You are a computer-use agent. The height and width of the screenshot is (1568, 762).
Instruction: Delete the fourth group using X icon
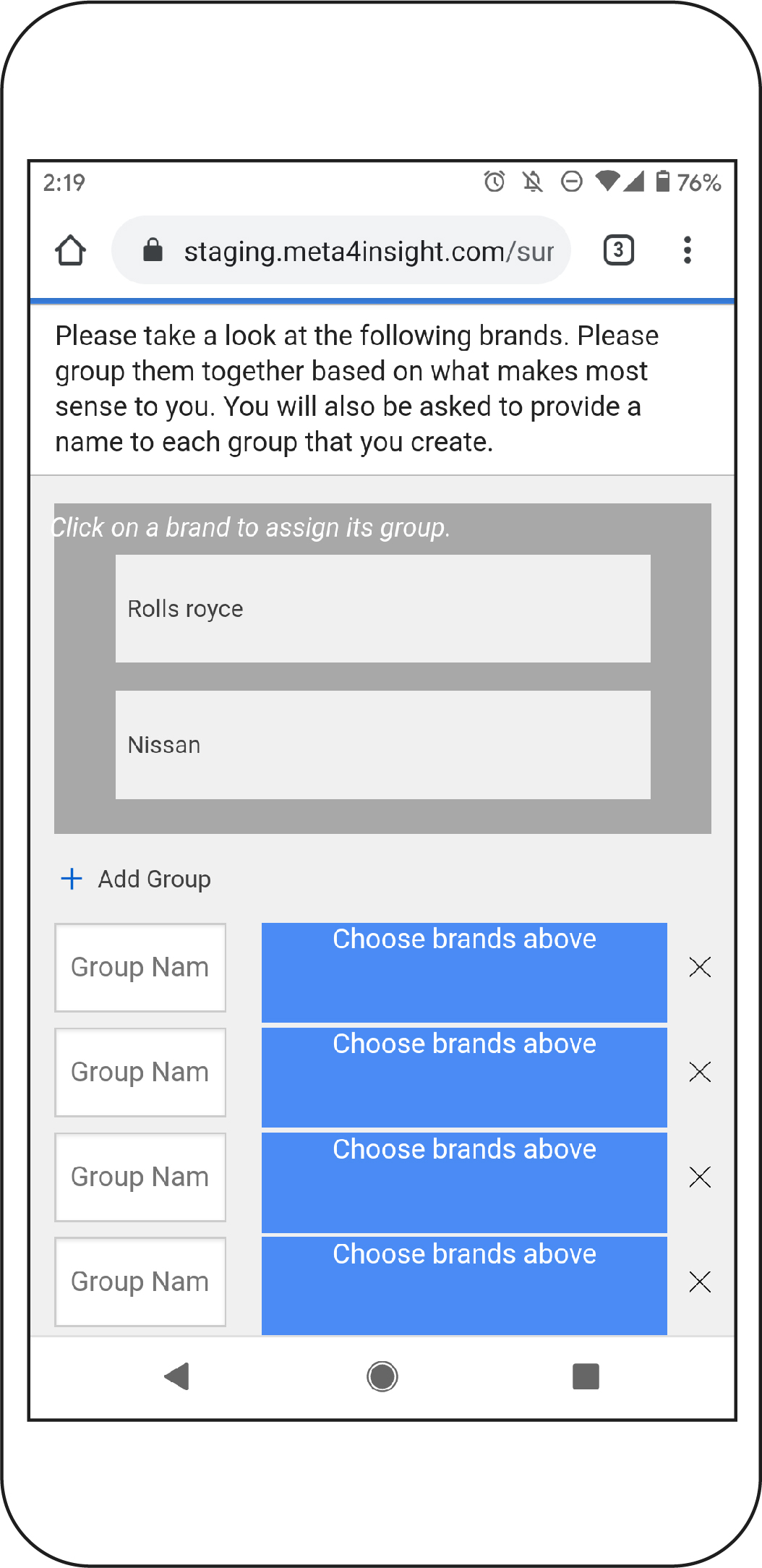point(700,1282)
